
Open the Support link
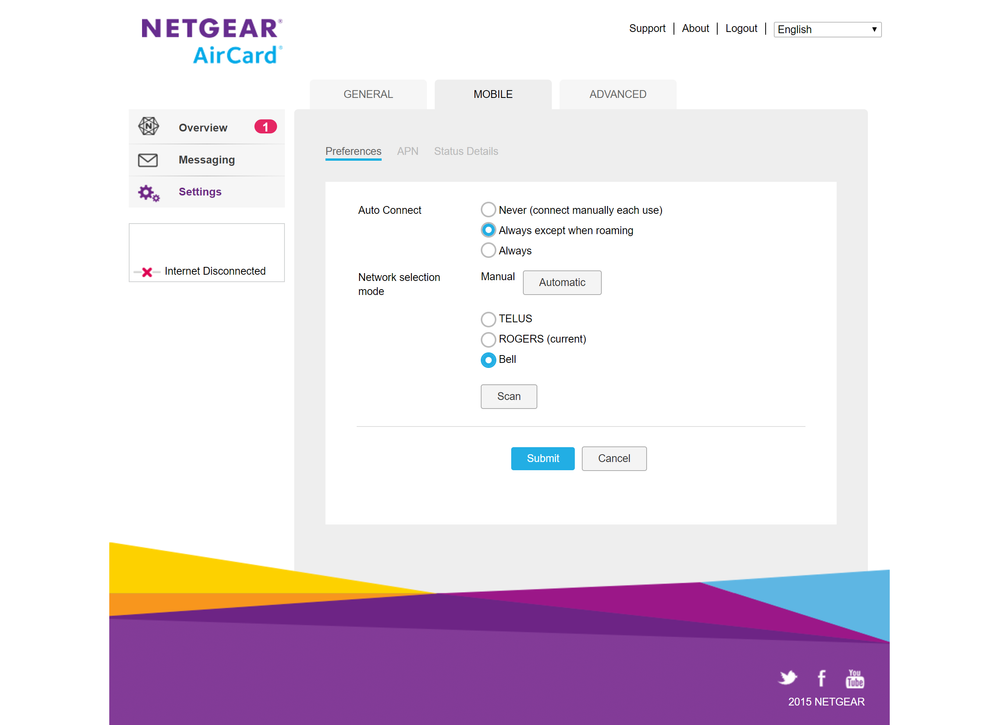pos(647,29)
